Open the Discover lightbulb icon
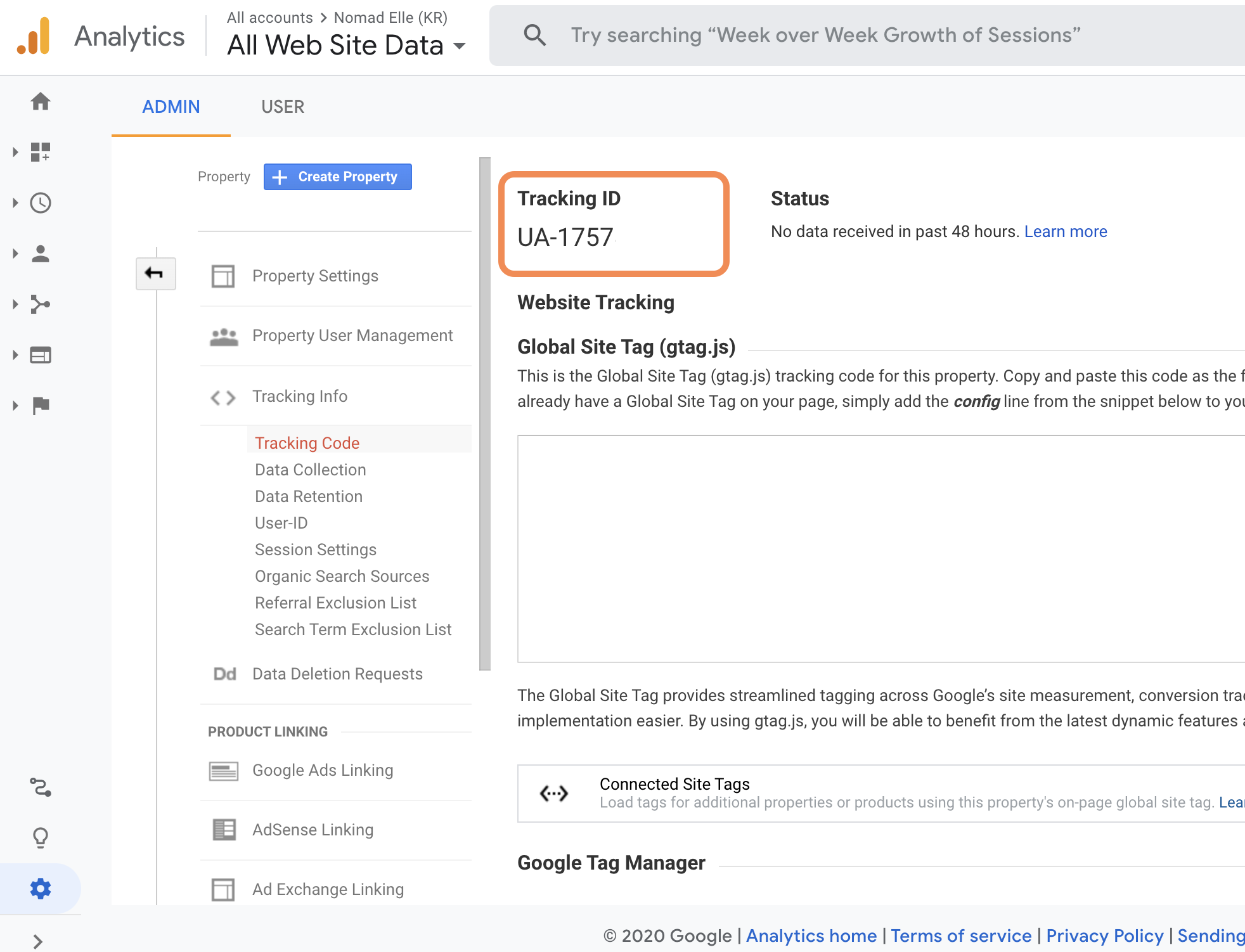This screenshot has height=952, width=1245. pos(41,838)
